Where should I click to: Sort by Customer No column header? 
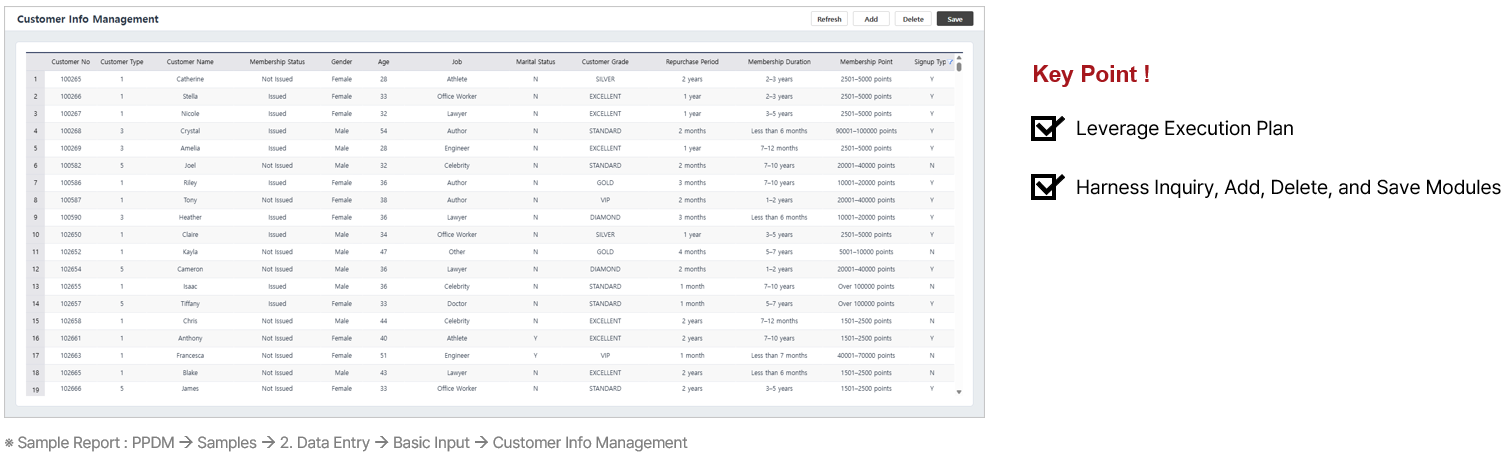coord(71,62)
